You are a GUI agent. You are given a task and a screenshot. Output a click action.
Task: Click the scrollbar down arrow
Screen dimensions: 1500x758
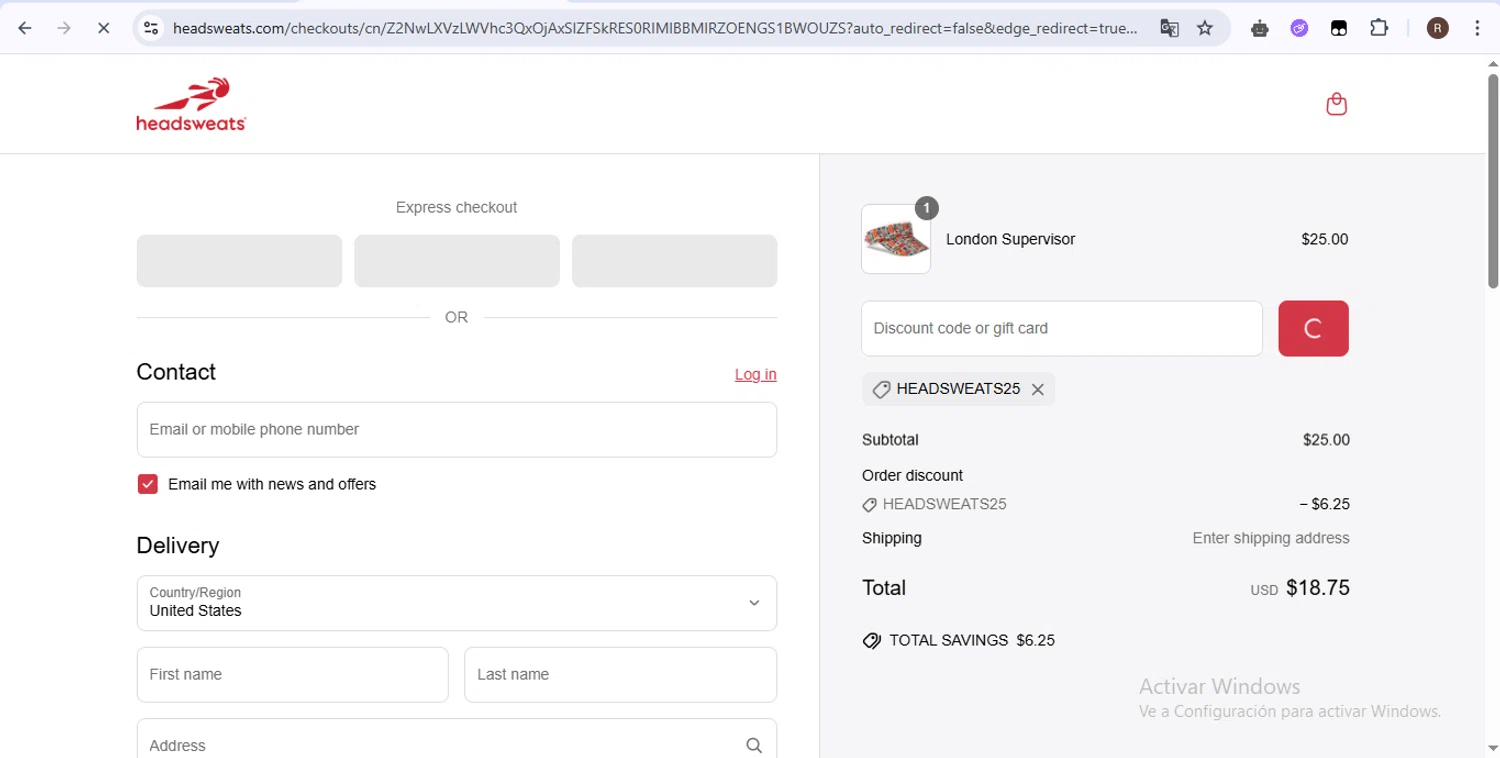tap(1492, 748)
